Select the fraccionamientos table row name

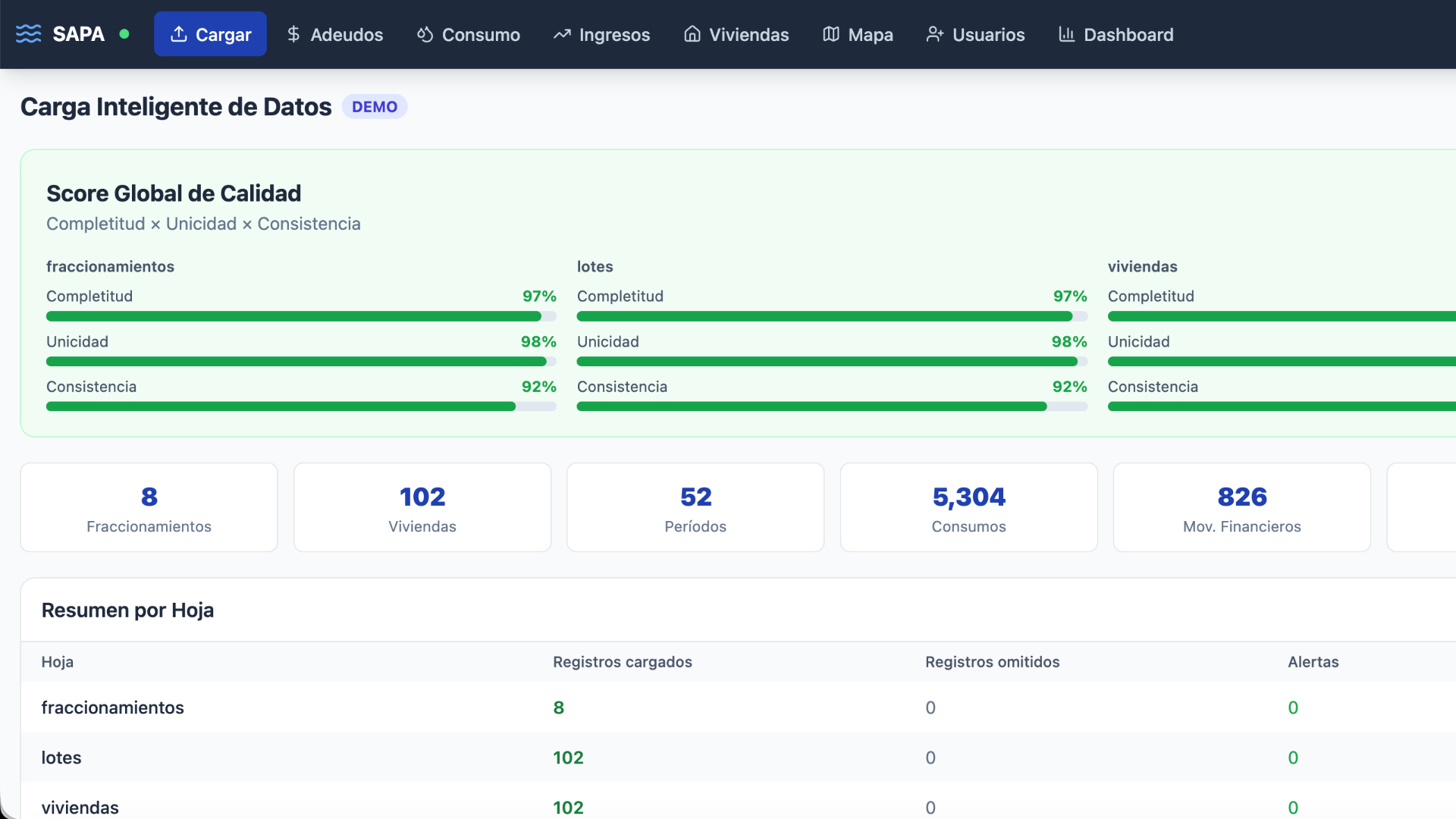point(113,708)
